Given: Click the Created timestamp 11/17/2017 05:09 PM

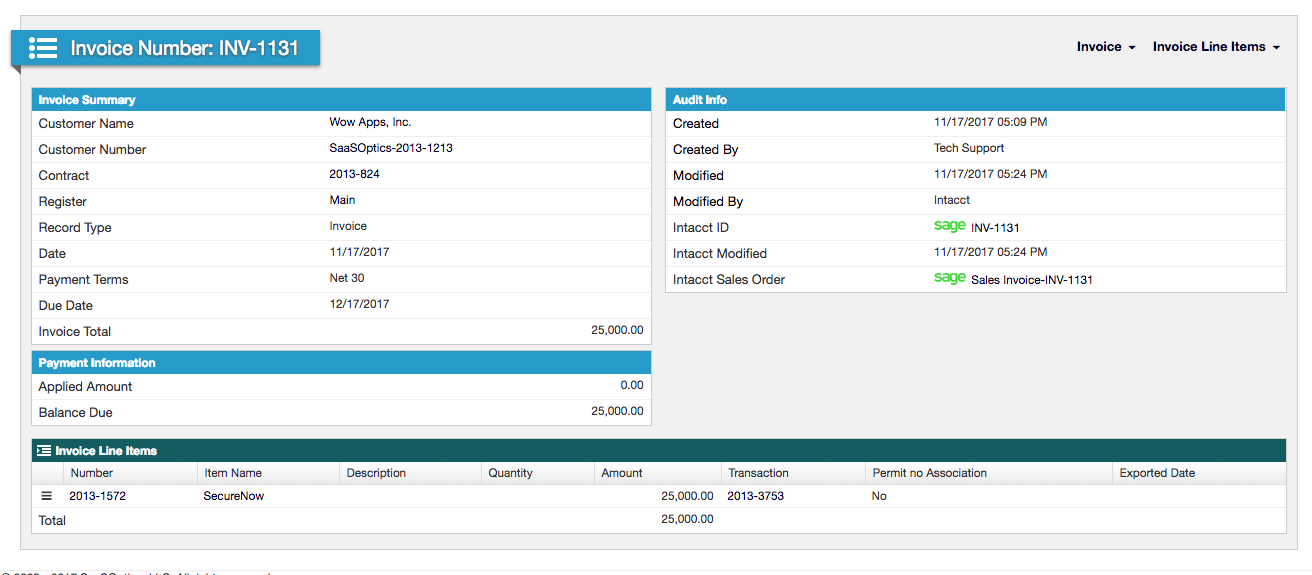Looking at the screenshot, I should click(x=991, y=122).
